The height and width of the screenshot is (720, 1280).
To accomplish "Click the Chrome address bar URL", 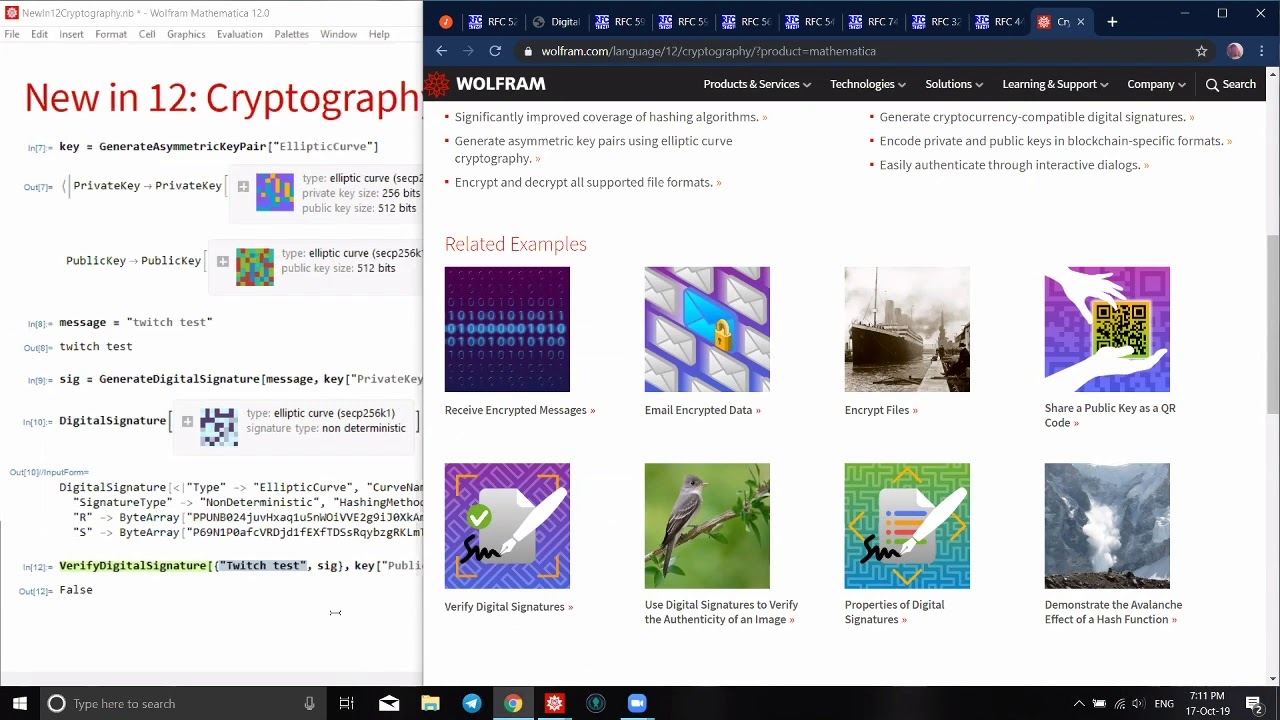I will (x=708, y=51).
